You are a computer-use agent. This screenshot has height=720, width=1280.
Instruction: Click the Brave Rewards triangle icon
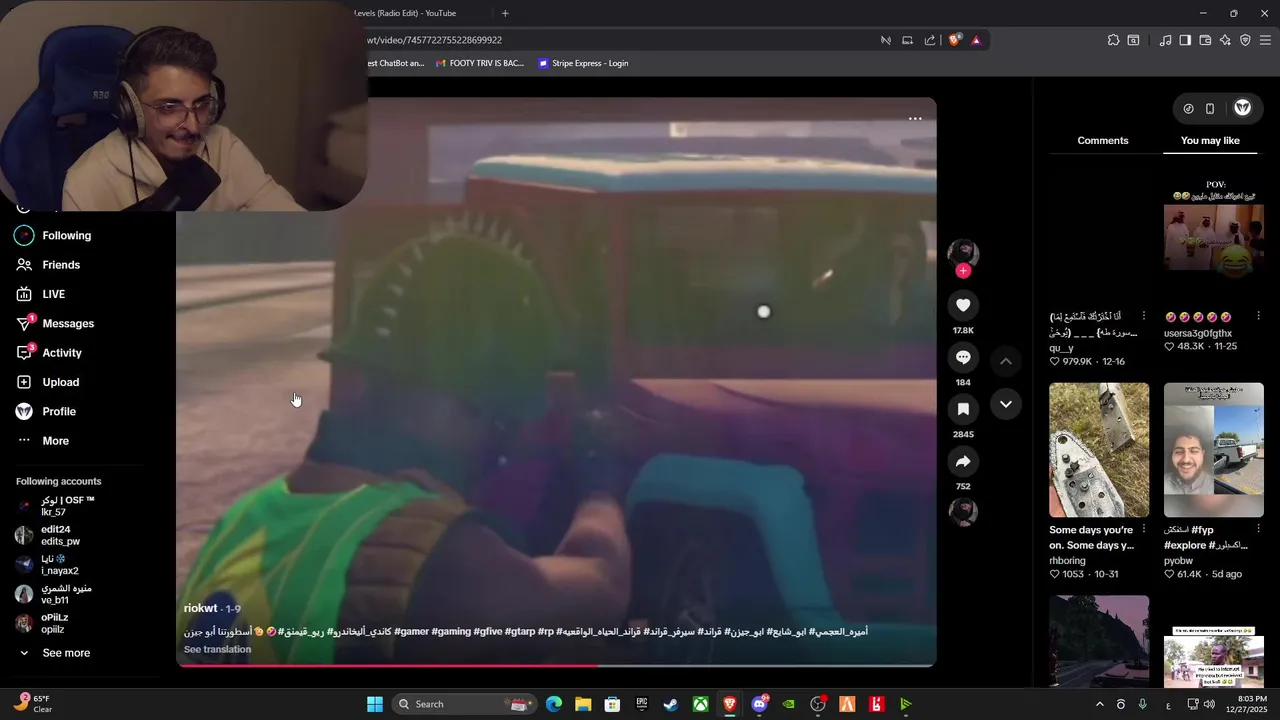pos(976,40)
